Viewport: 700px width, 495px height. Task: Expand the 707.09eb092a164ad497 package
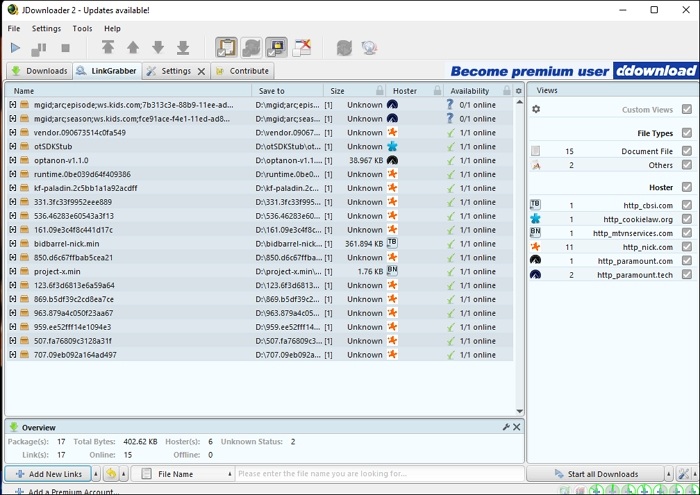tap(12, 354)
